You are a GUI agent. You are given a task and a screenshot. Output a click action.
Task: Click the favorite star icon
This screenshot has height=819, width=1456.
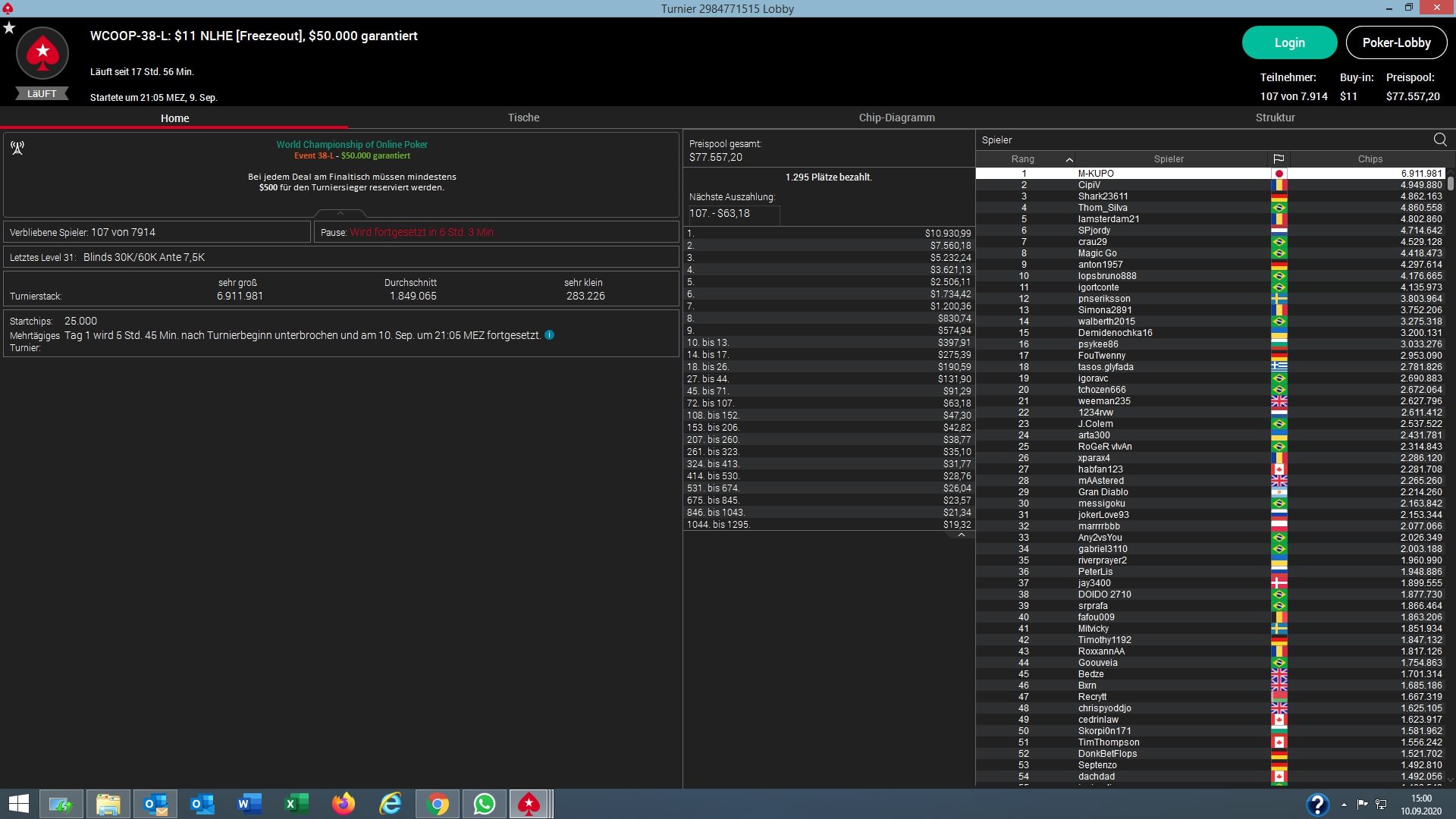tap(9, 28)
